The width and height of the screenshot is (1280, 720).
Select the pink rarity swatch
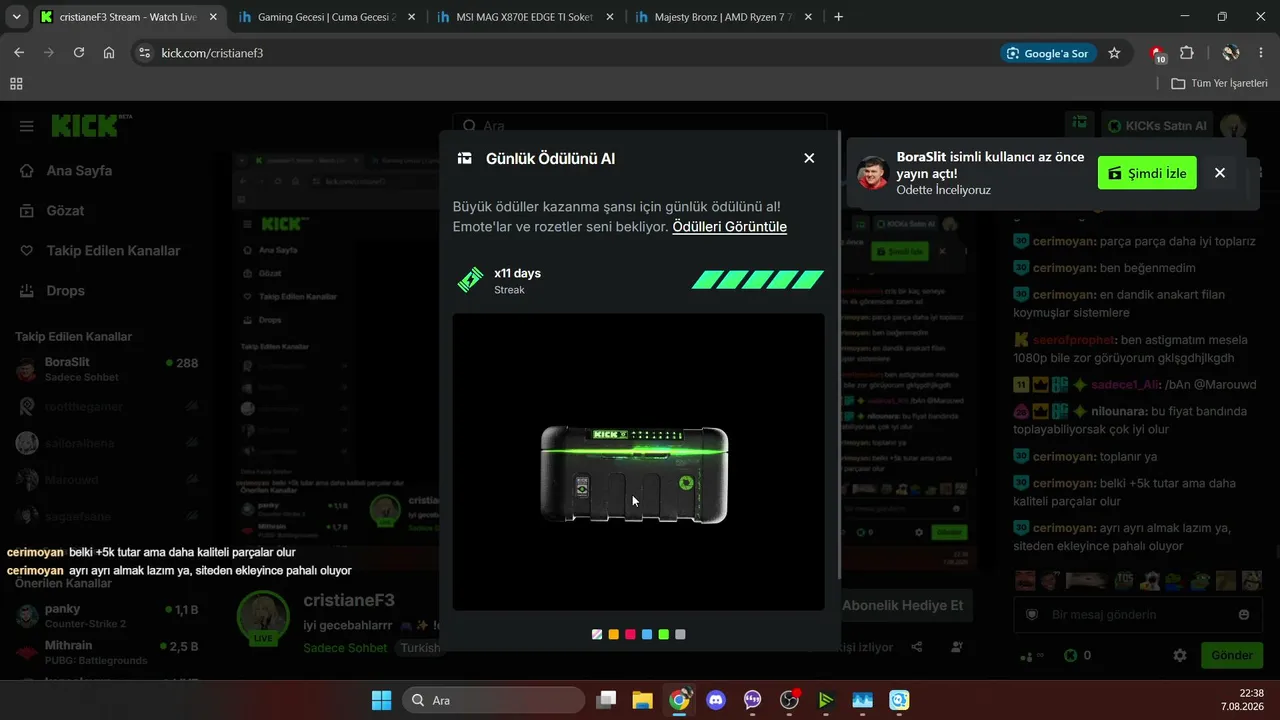[630, 634]
